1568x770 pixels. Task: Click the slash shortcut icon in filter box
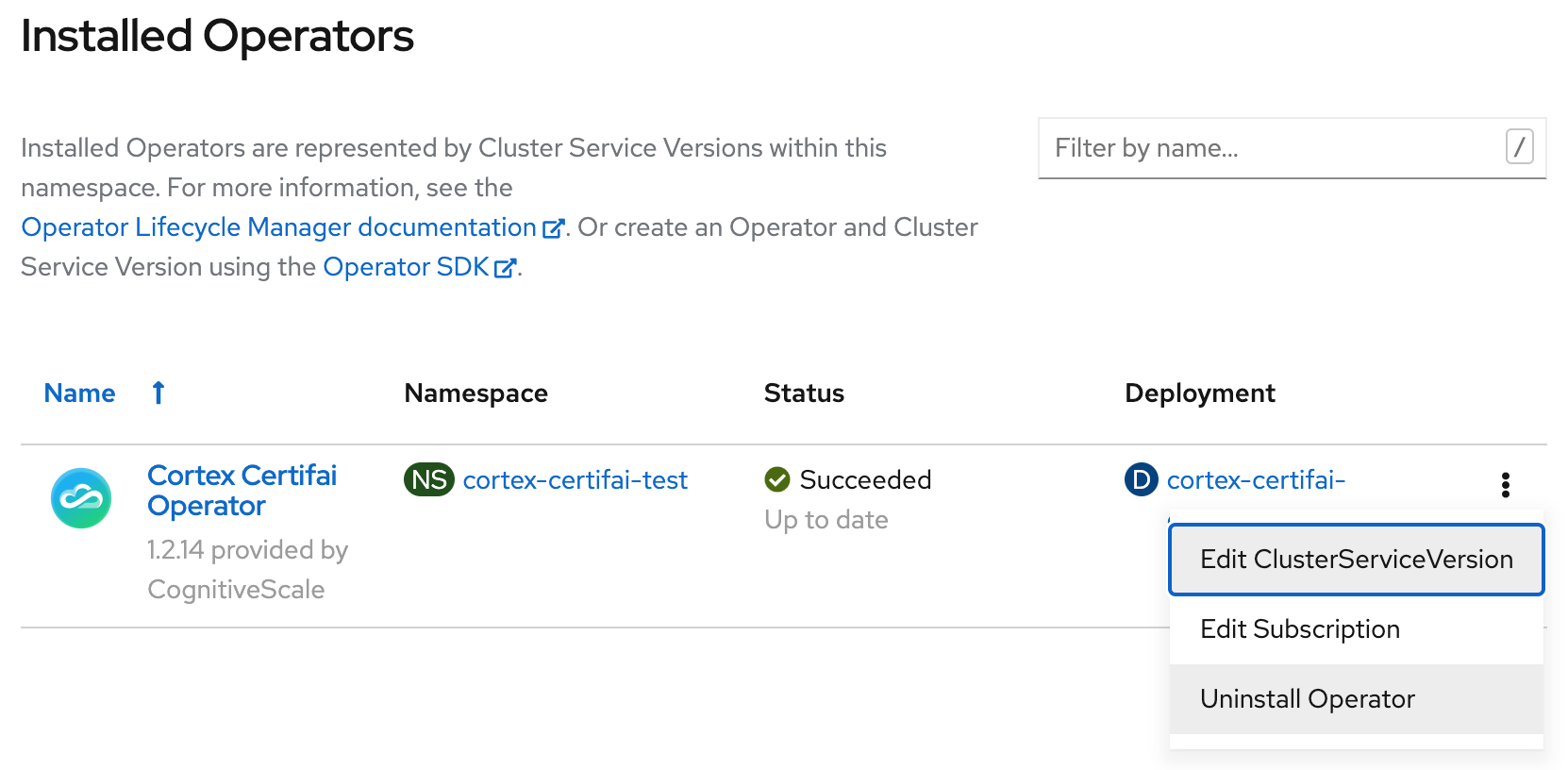point(1519,146)
